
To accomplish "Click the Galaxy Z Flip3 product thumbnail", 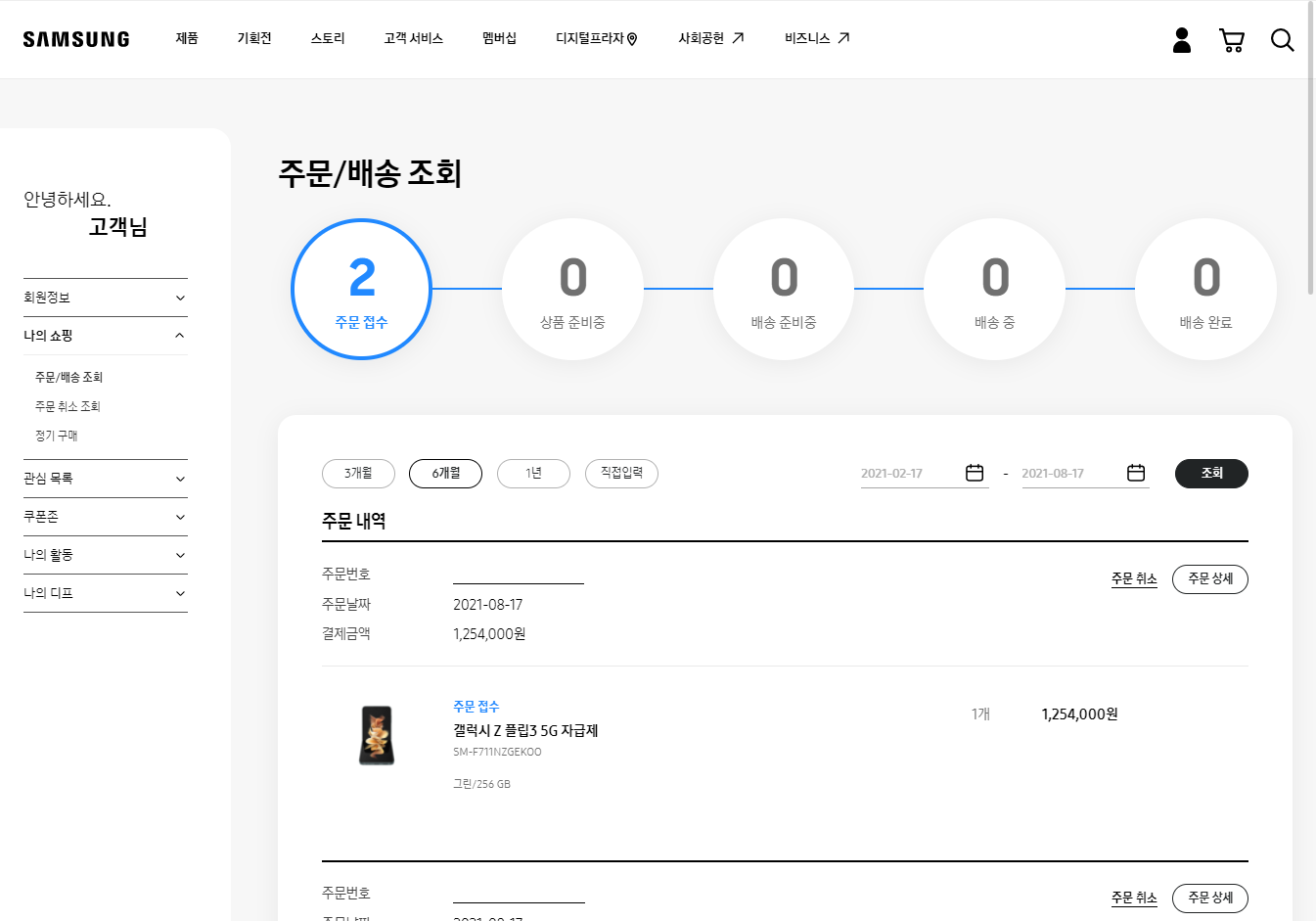I will (x=377, y=735).
